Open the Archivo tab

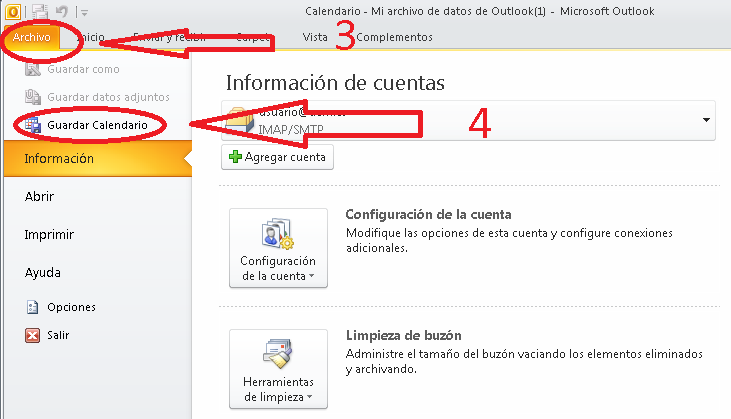click(32, 37)
